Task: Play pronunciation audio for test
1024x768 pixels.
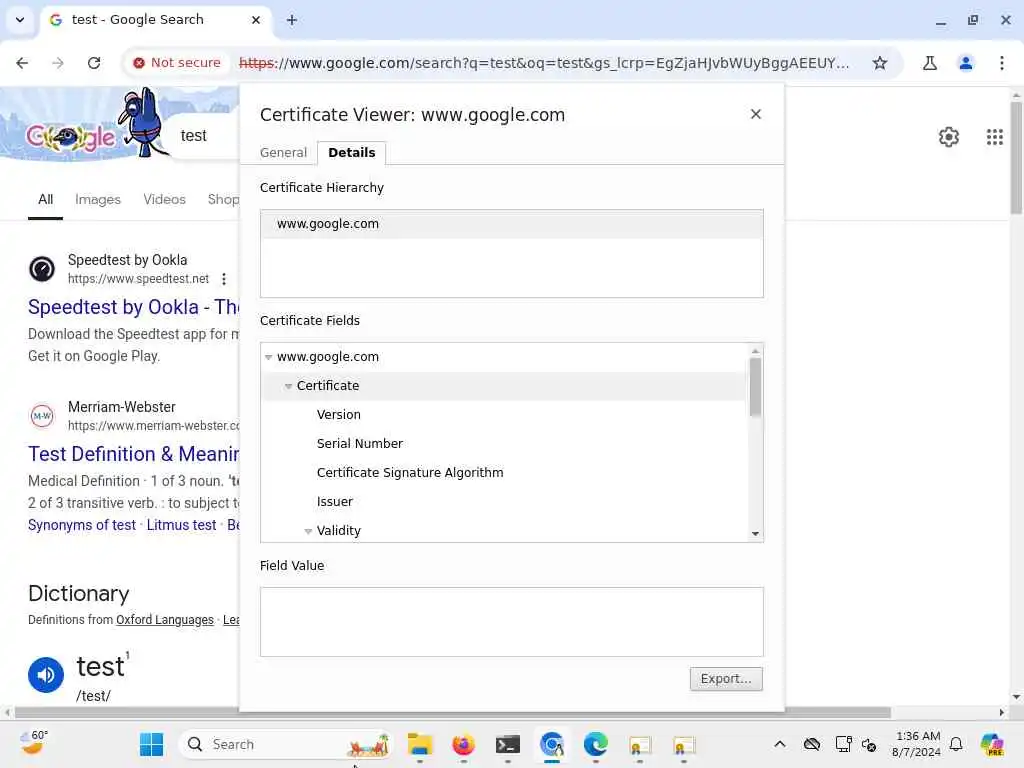Action: 46,675
